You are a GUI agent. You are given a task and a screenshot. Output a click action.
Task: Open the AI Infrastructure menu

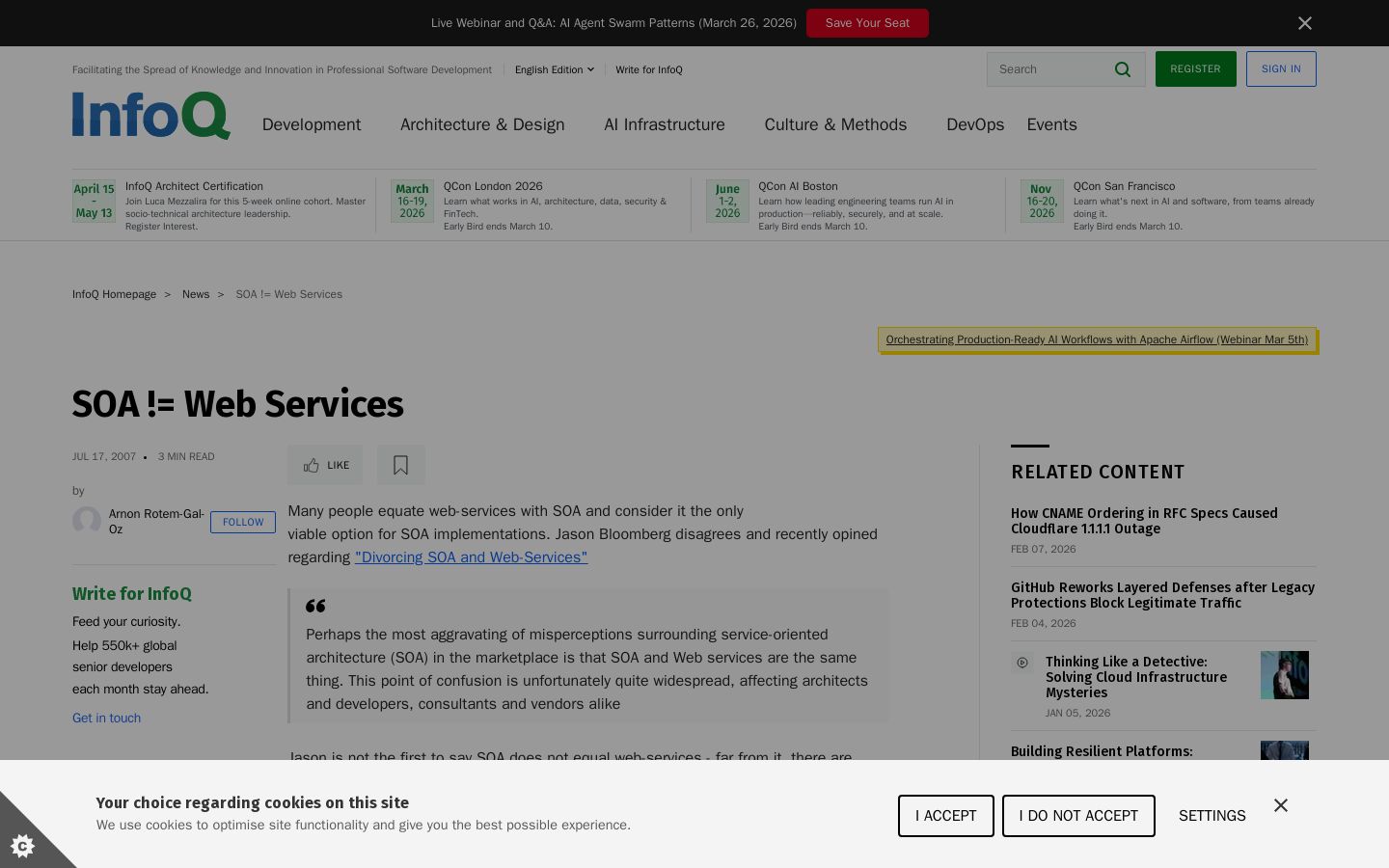(x=665, y=124)
